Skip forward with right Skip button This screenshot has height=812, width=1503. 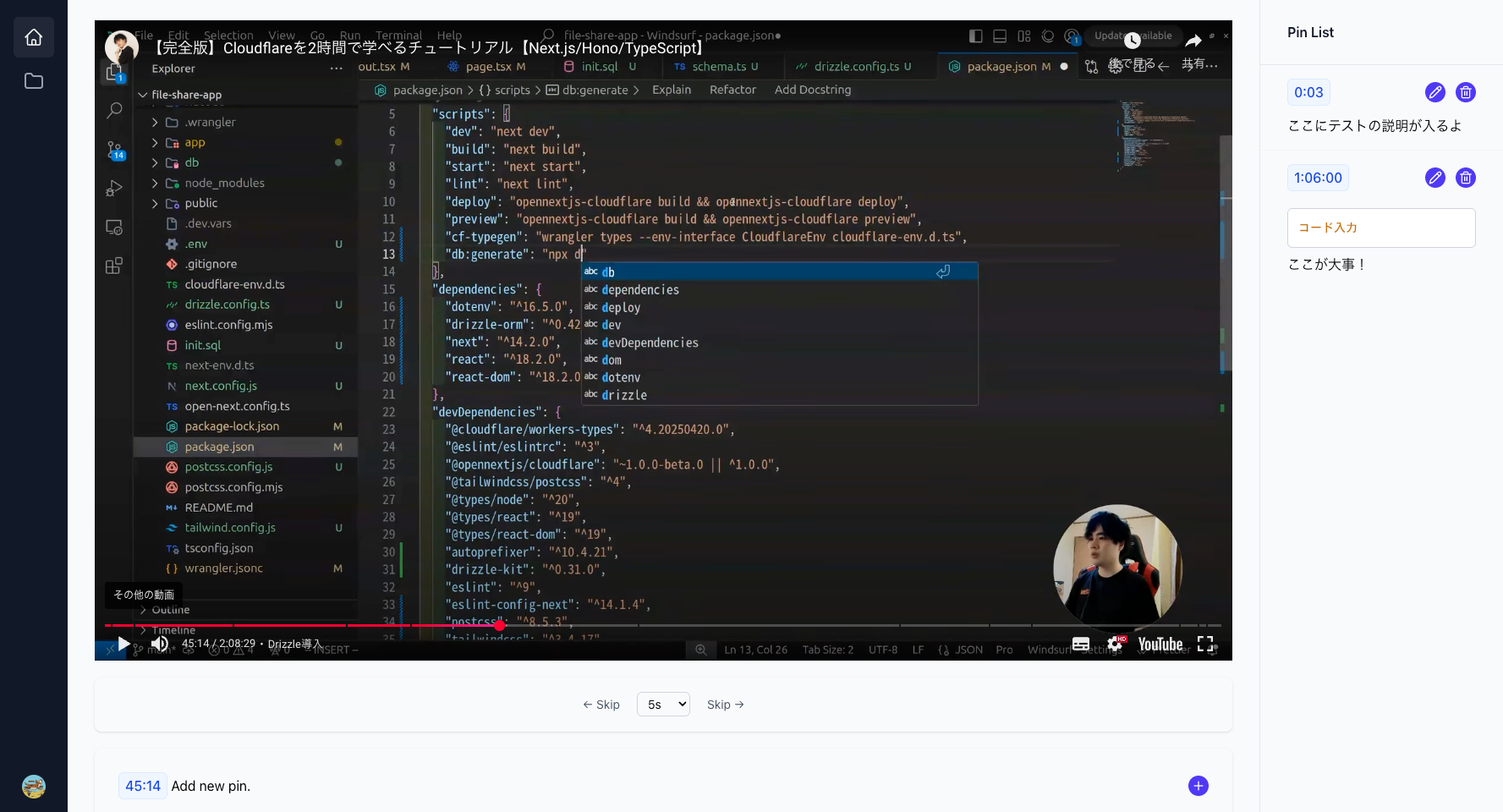[726, 705]
